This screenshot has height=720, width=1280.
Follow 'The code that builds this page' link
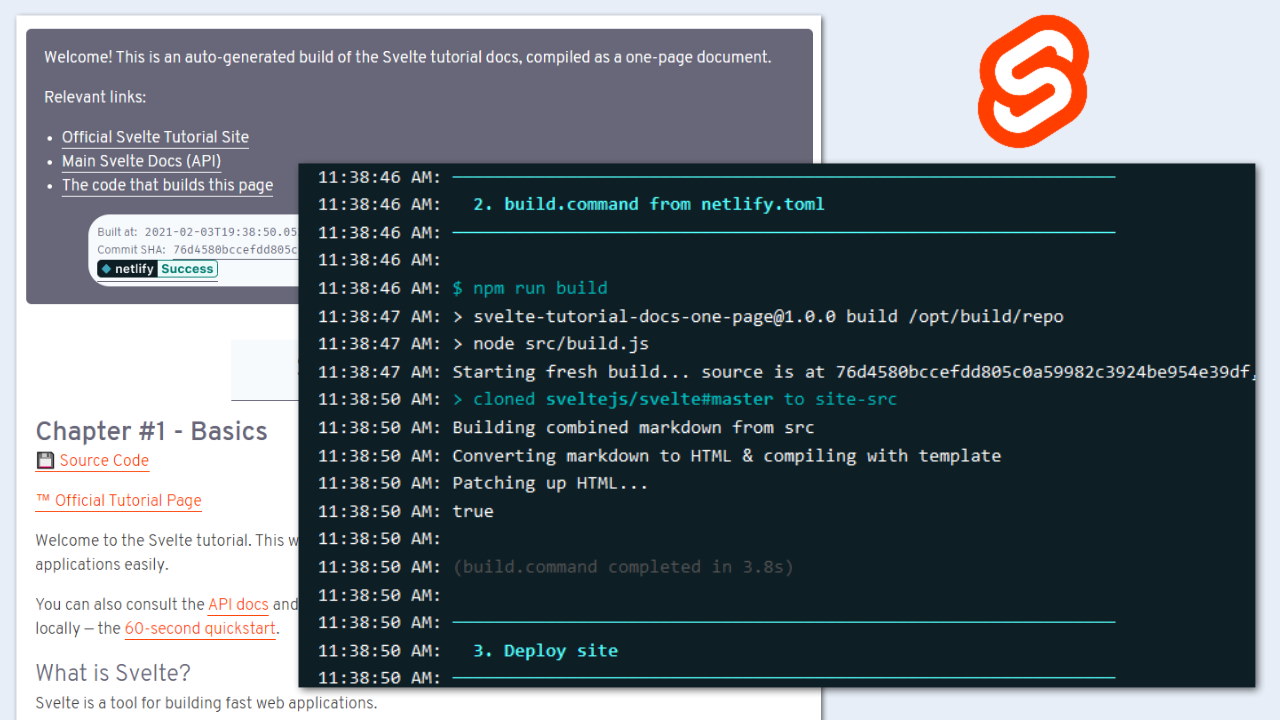[167, 185]
